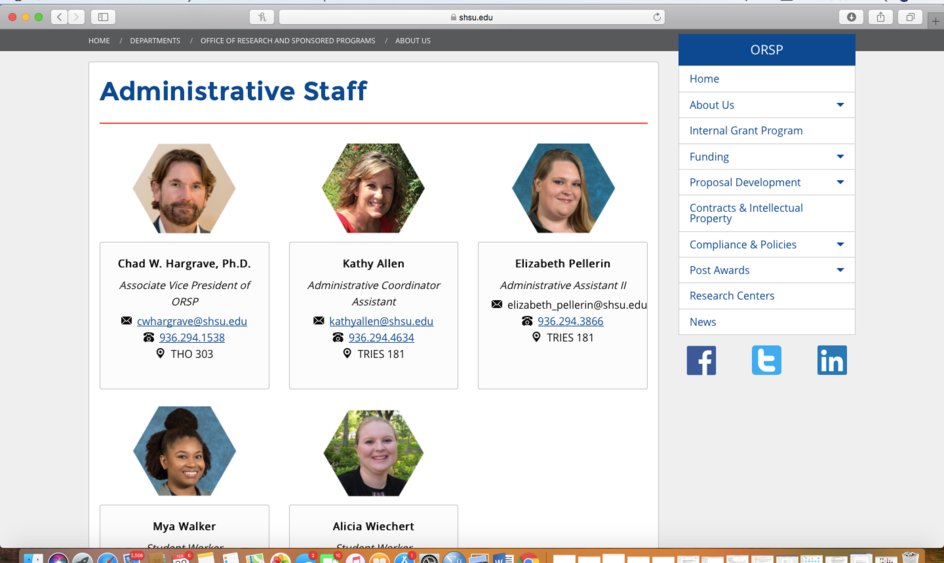Call Kathy Allen at 936.294.4634
The image size is (944, 563).
381,337
